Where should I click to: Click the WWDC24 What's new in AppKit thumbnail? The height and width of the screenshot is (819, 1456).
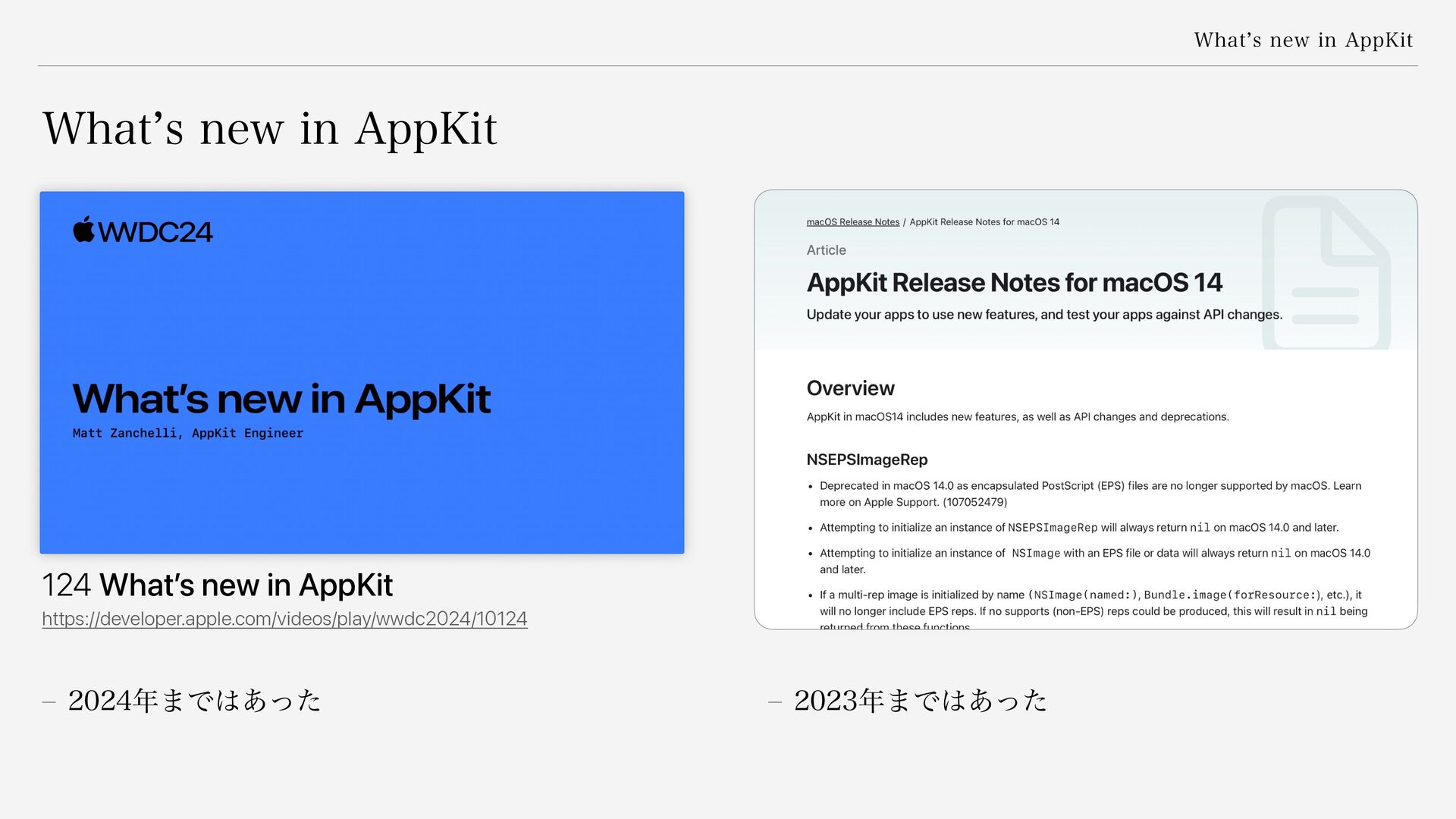pyautogui.click(x=362, y=372)
